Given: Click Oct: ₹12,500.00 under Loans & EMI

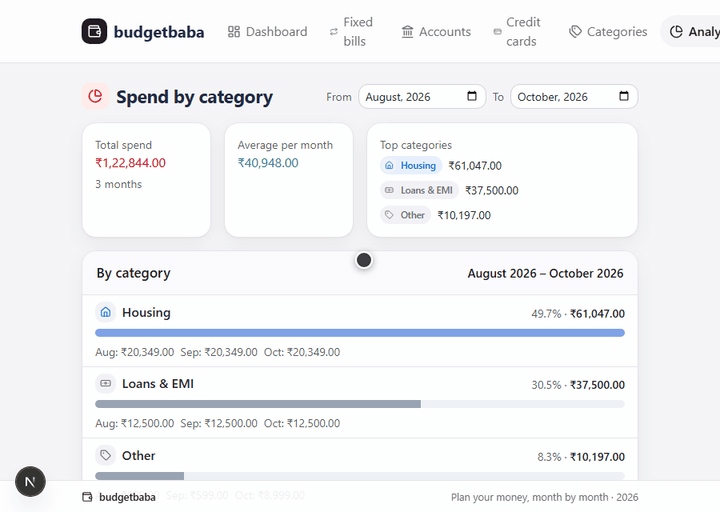Looking at the screenshot, I should (302, 423).
